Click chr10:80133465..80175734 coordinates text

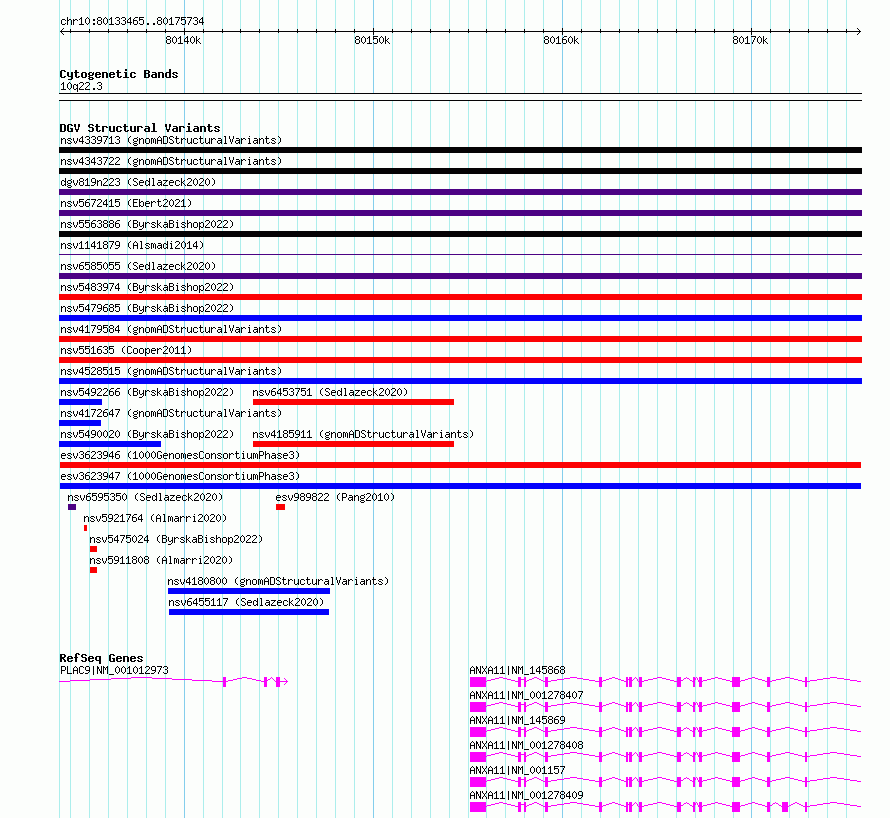tap(132, 21)
